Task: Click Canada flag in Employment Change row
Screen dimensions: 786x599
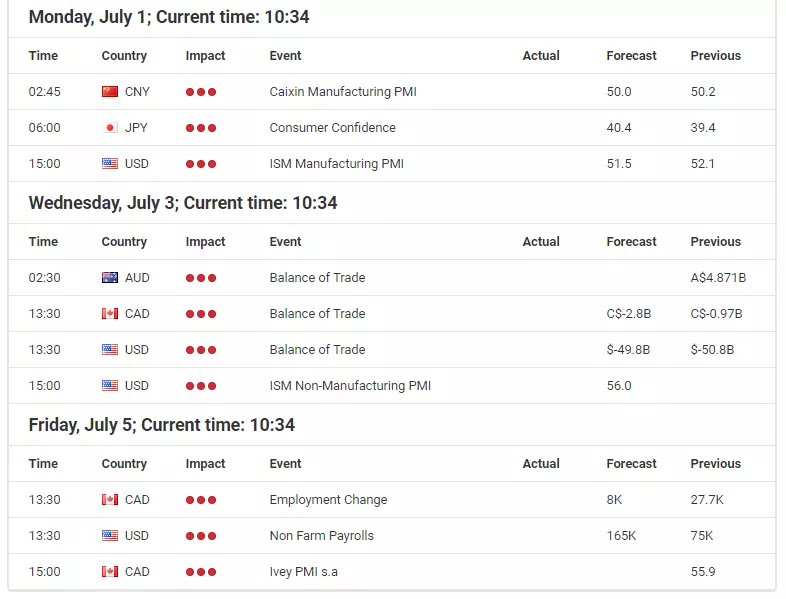Action: pos(110,500)
